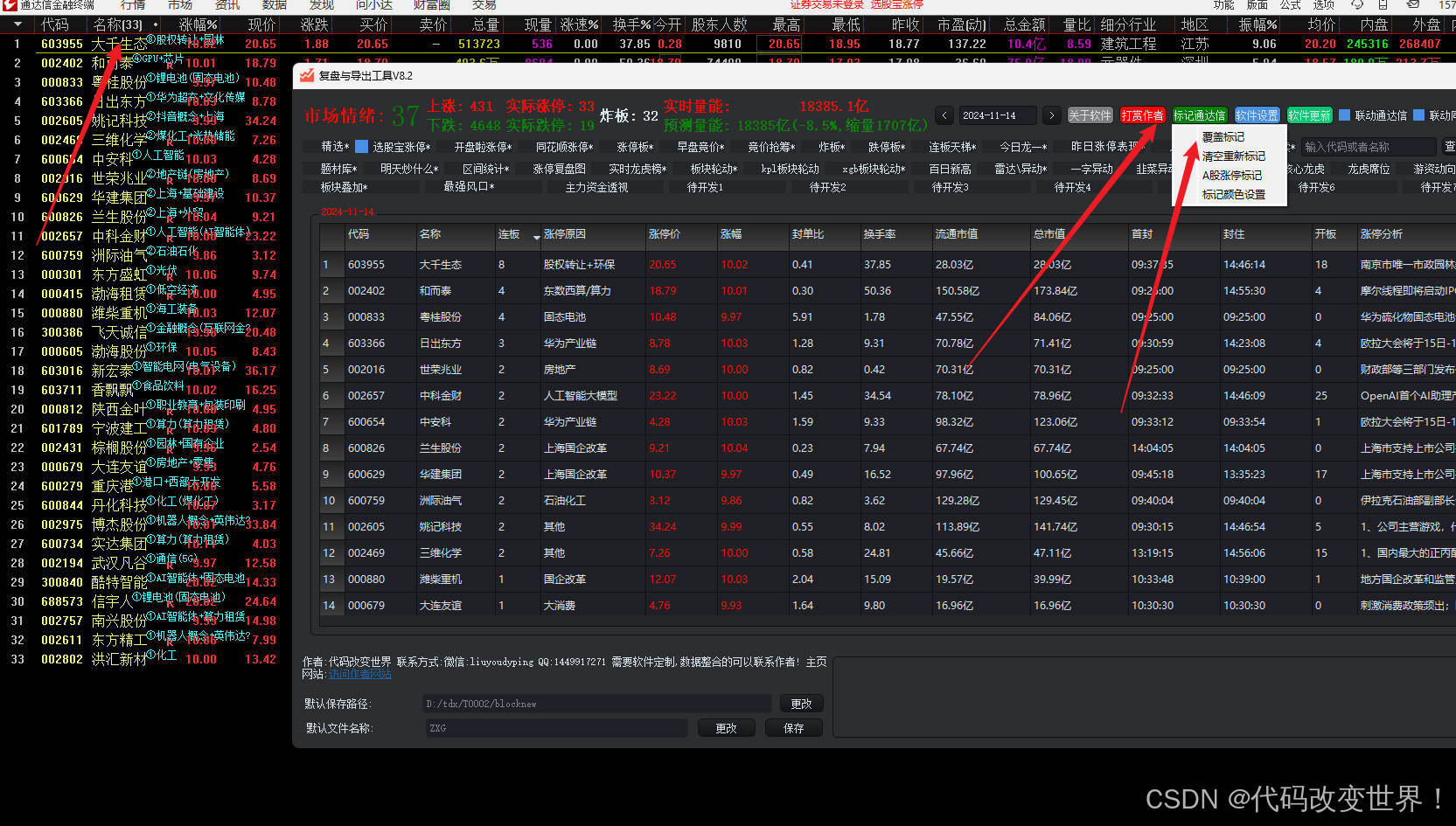Screen dimensions: 1456x826
Task: Open the 主力资金透视 tab
Action: (596, 187)
